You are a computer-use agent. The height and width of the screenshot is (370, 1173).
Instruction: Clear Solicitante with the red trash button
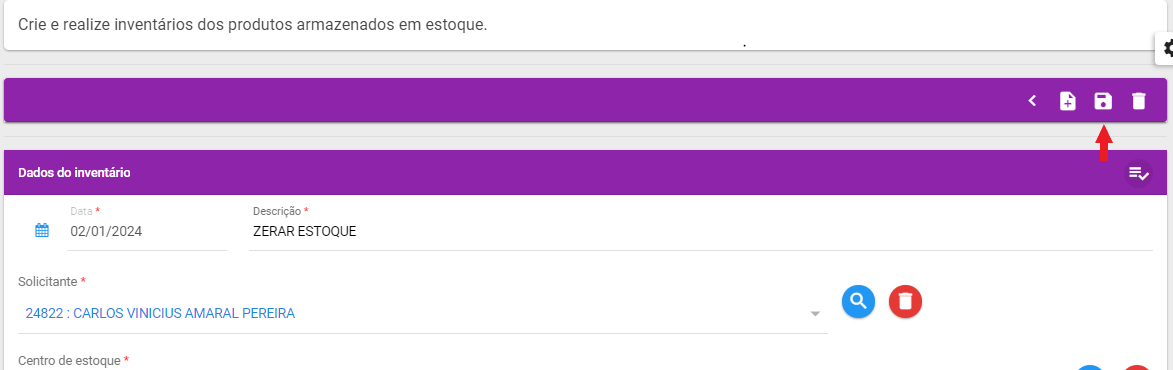pos(905,301)
